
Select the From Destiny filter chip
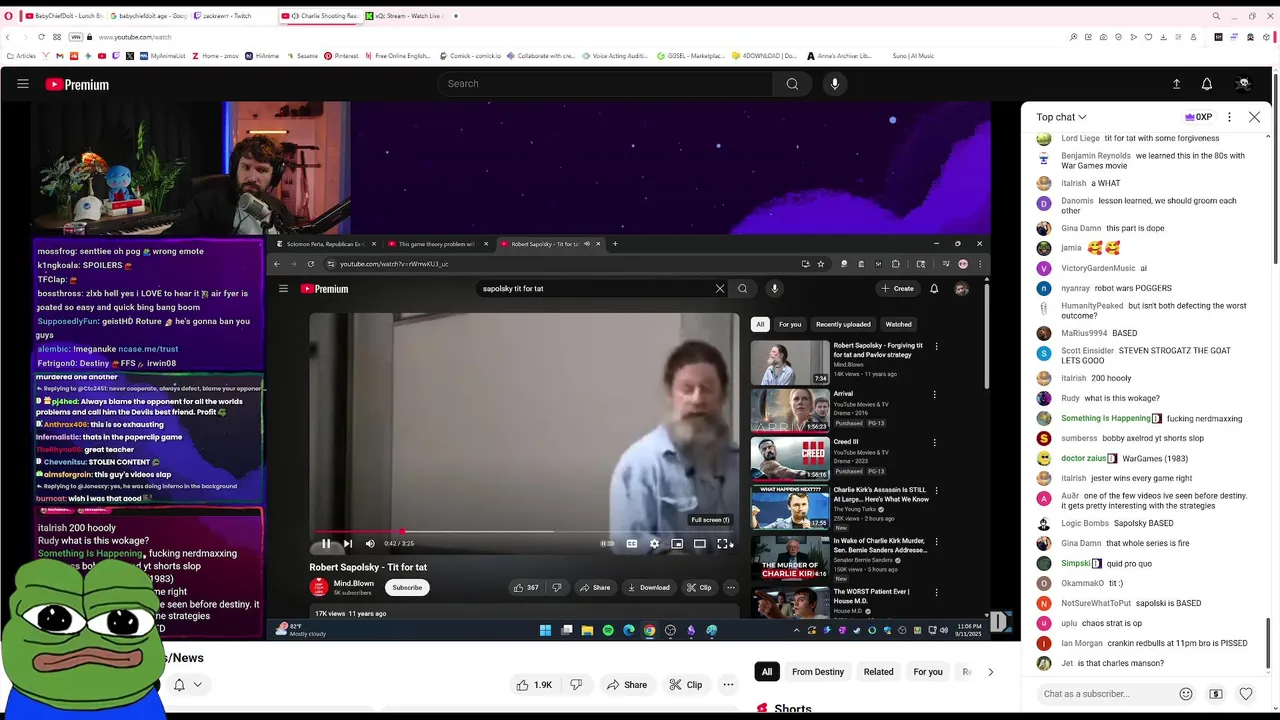pos(818,672)
